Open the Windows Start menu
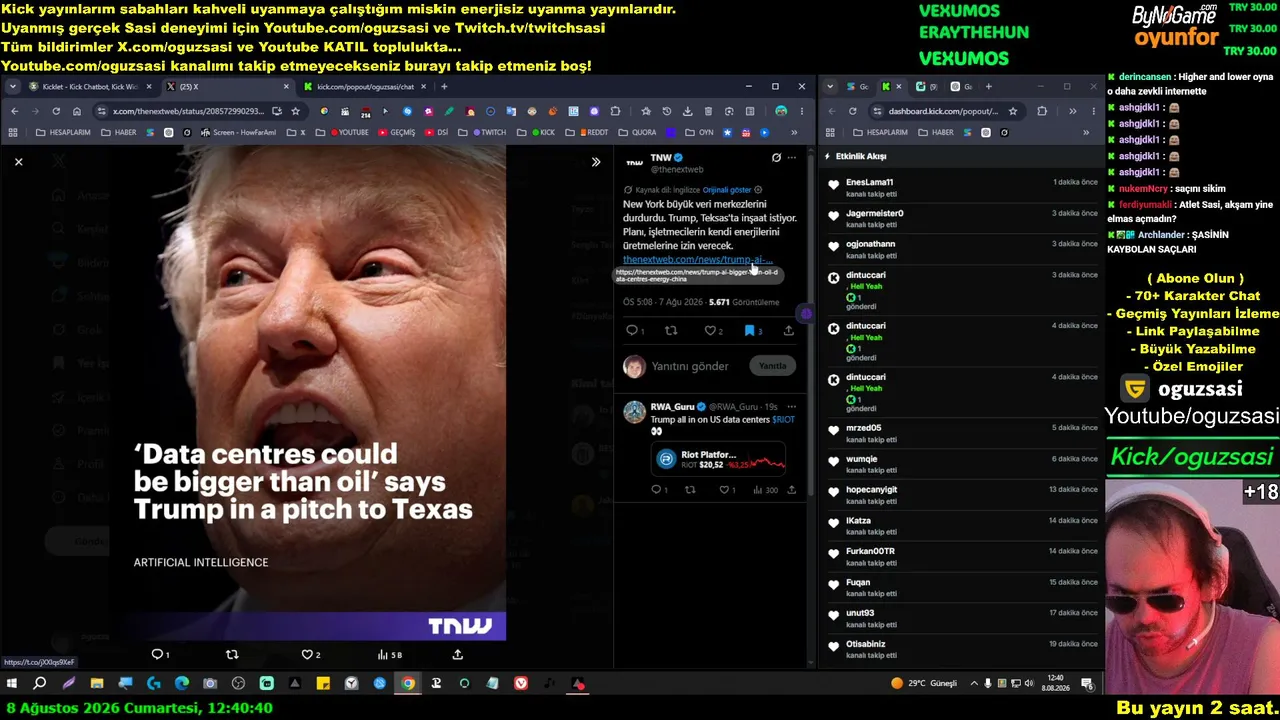 [12, 684]
